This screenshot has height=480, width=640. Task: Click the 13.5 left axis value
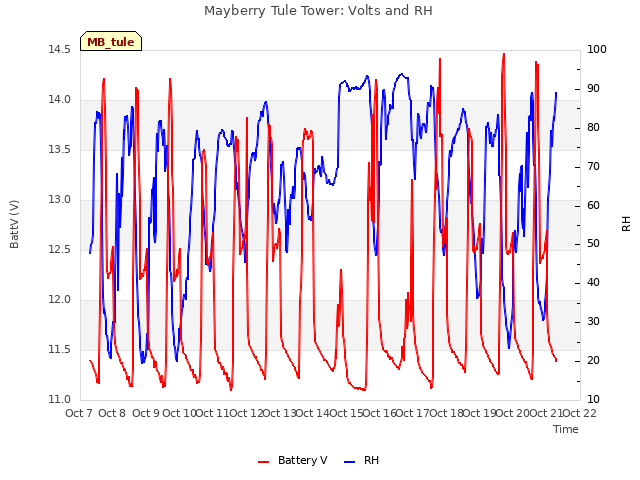59,149
